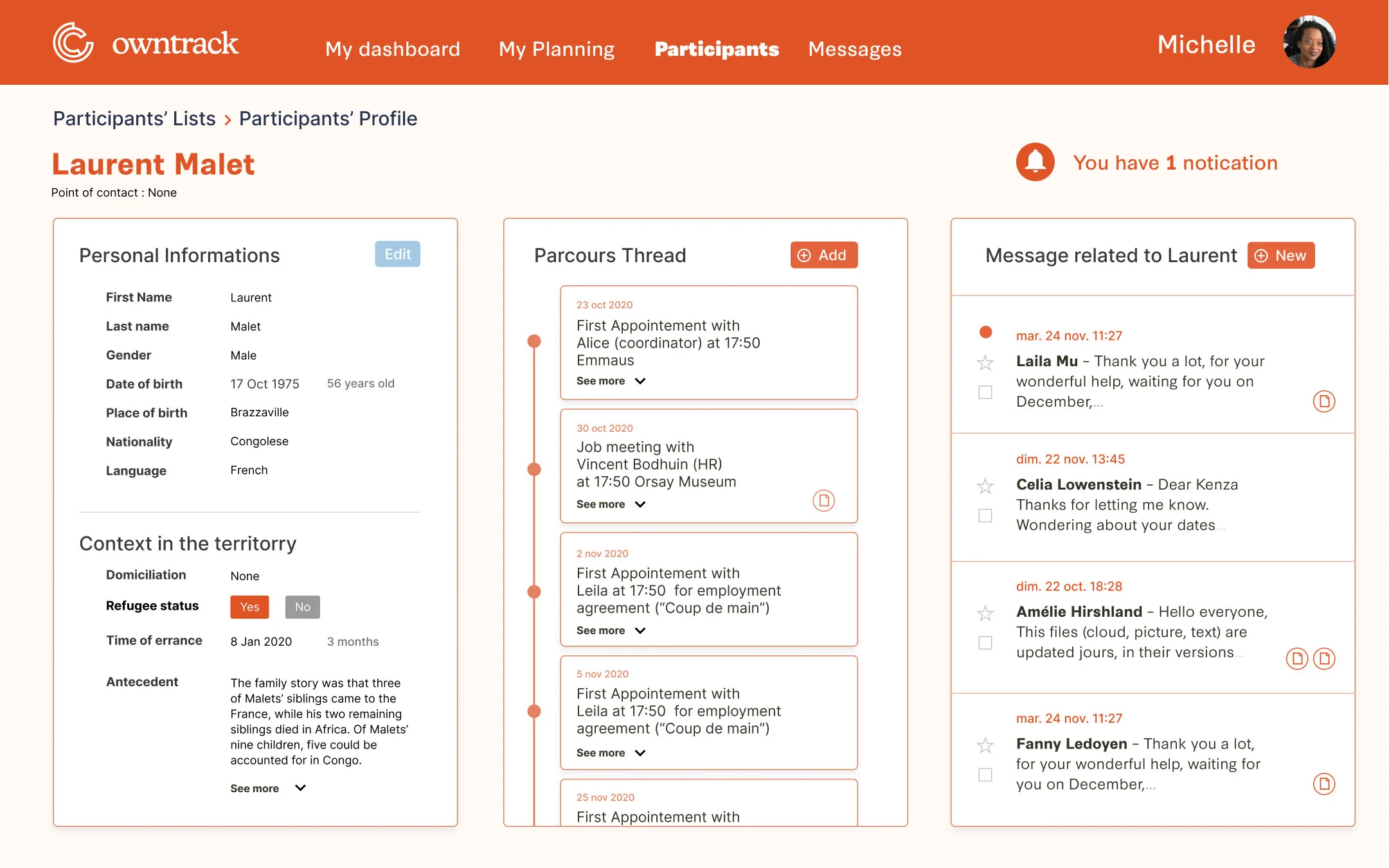Star the Laila Mu message

click(985, 363)
